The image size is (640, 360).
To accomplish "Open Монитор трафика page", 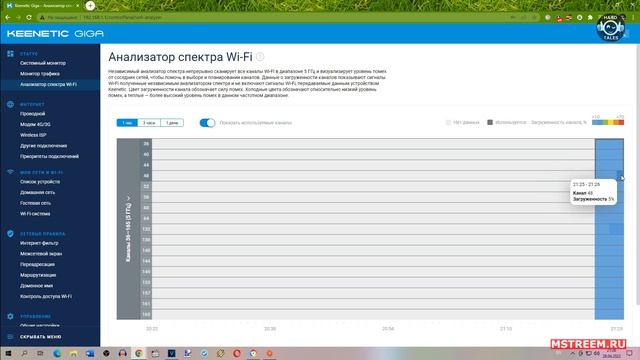I will pyautogui.click(x=40, y=74).
